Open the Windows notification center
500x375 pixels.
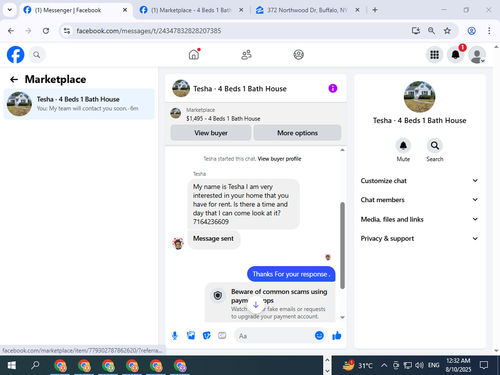[x=484, y=365]
